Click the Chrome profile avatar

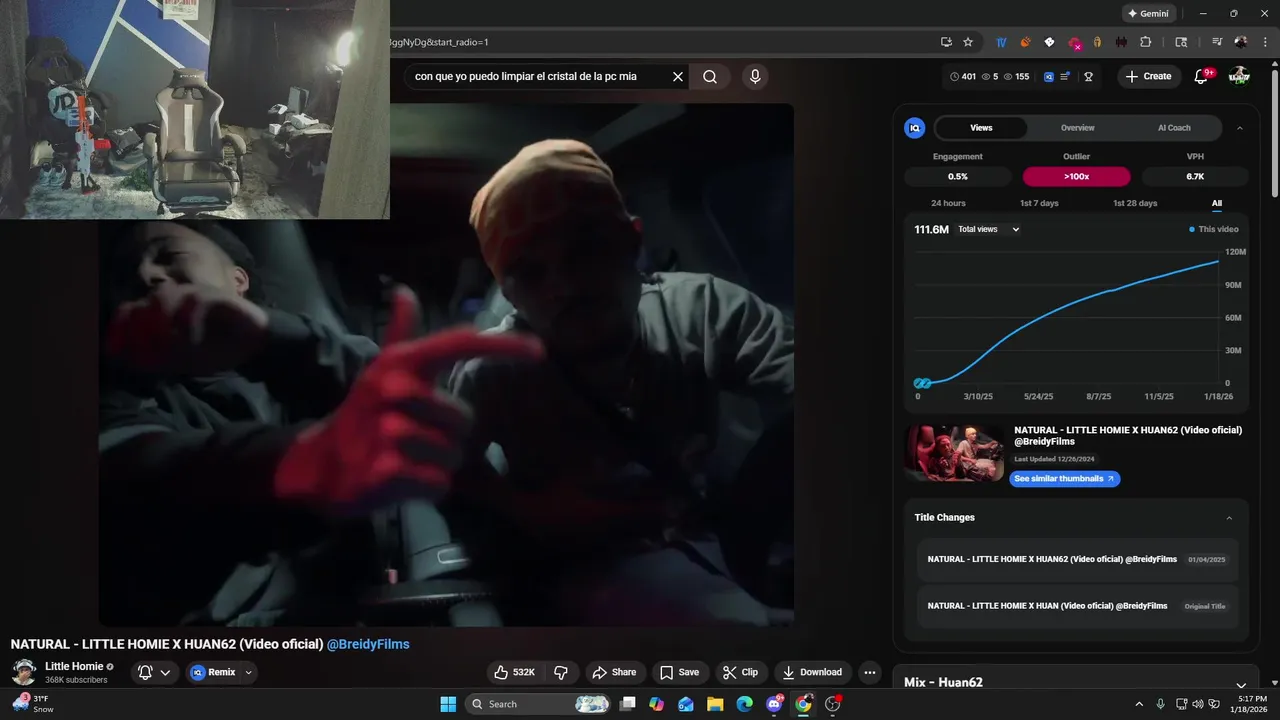tap(1241, 42)
